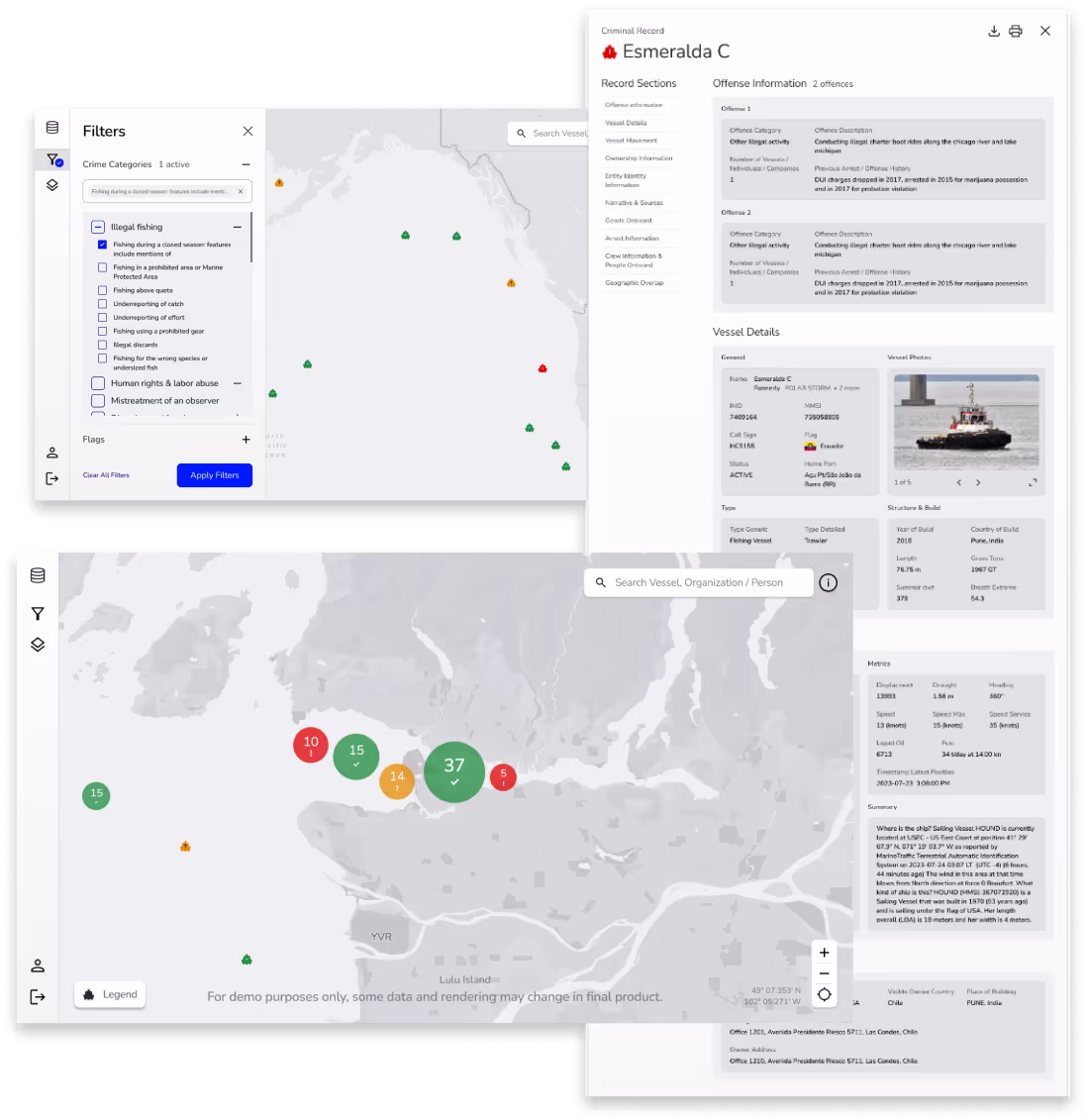Go to Vessel Movement record section
1086x1120 pixels.
click(x=632, y=141)
